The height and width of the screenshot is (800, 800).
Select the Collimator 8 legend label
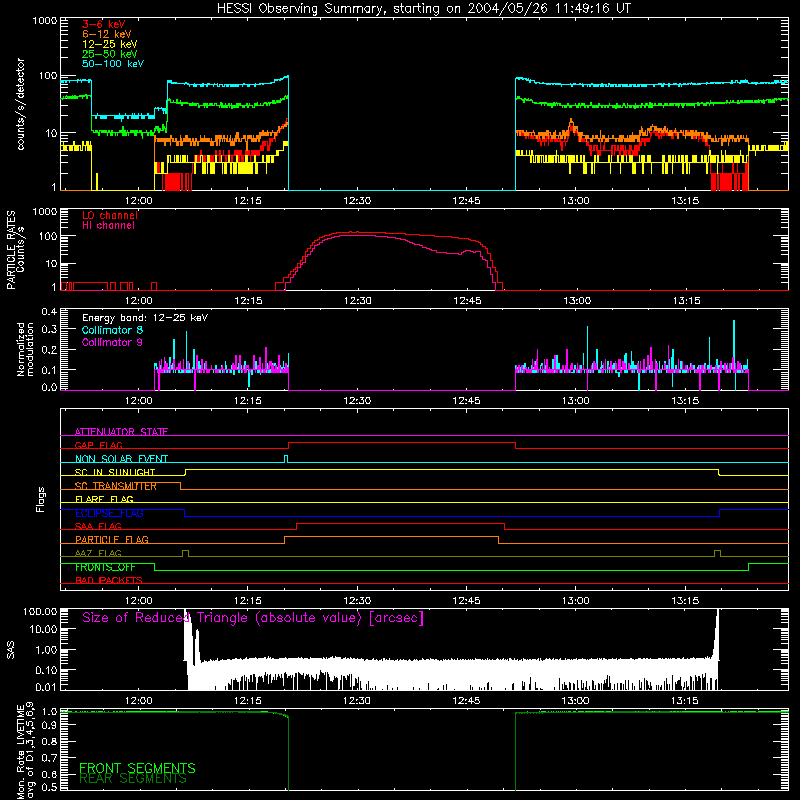click(112, 330)
